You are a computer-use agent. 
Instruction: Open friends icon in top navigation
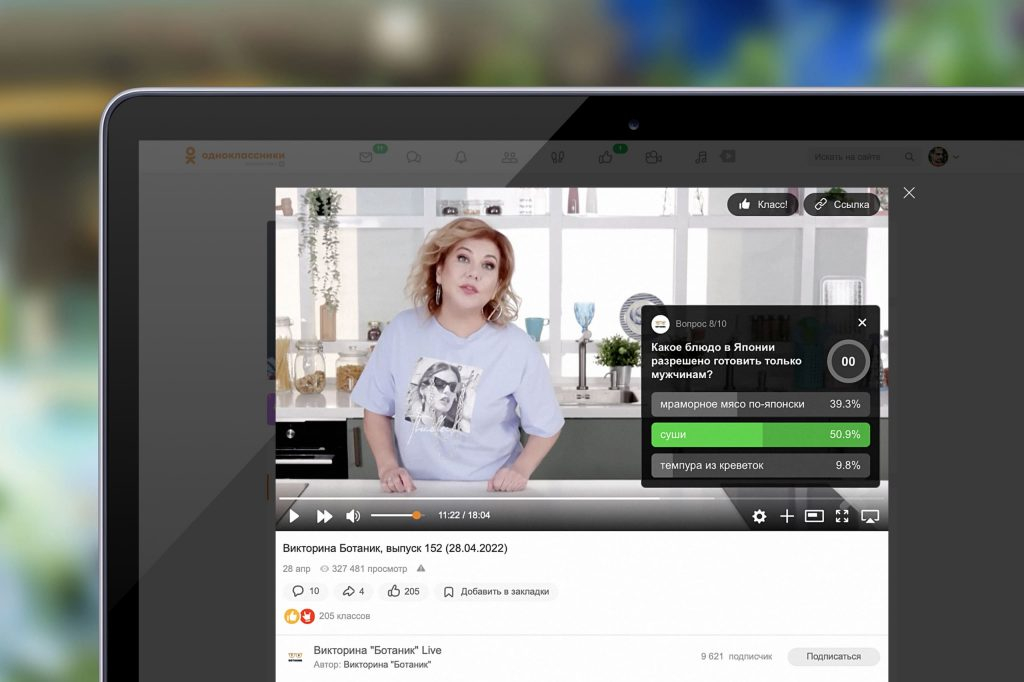[x=509, y=157]
